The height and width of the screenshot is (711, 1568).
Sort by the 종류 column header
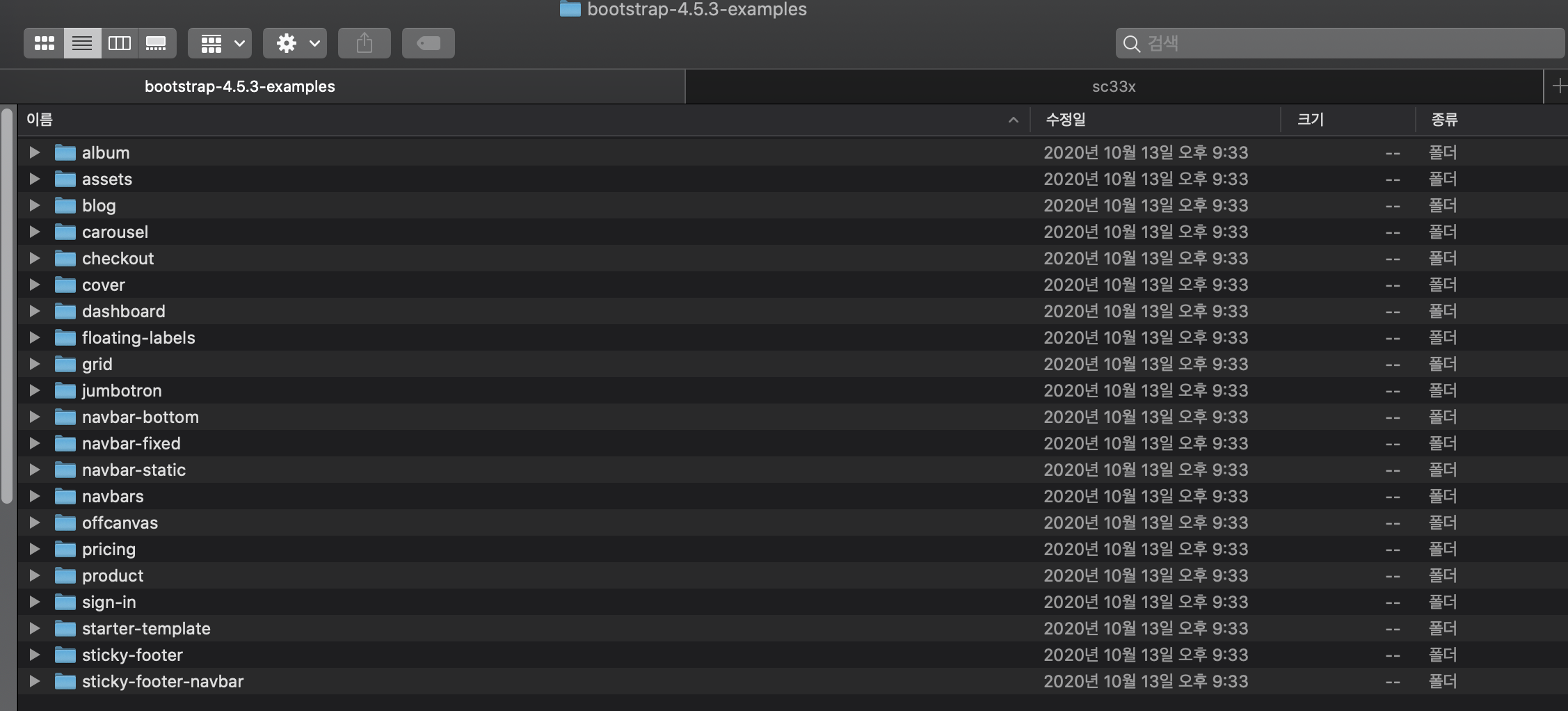[x=1491, y=120]
